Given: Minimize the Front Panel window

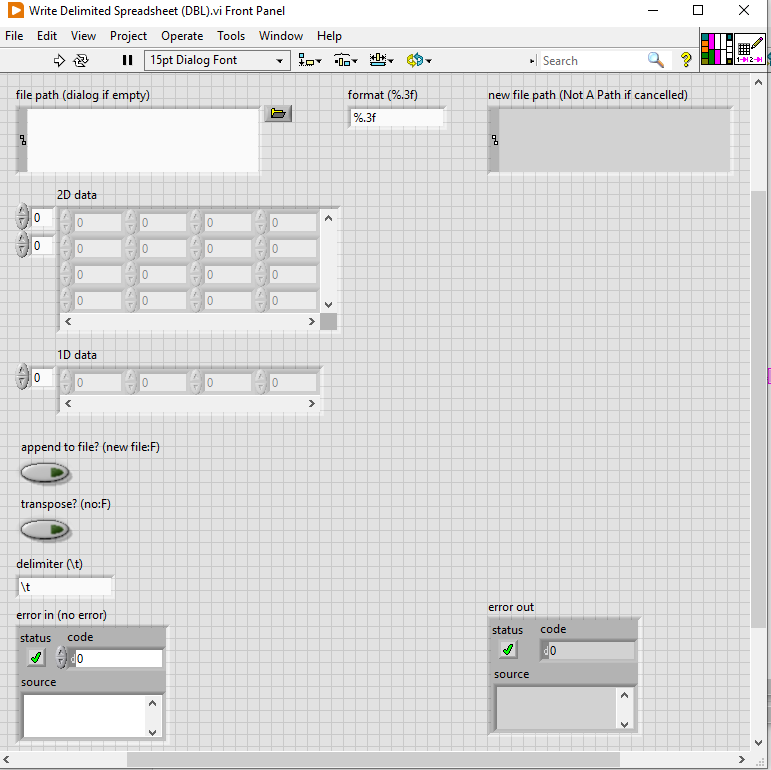Looking at the screenshot, I should tap(653, 10).
